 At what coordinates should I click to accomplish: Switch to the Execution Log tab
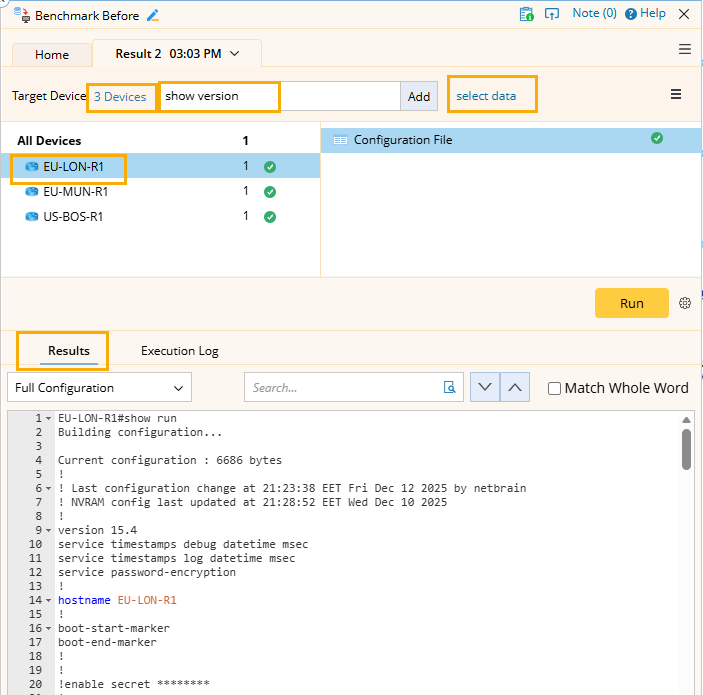coord(179,351)
